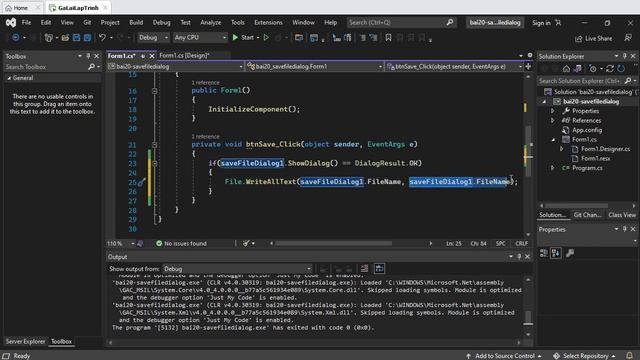640x360 pixels.
Task: Toggle word wrap in Output panel
Action: (x=379, y=269)
